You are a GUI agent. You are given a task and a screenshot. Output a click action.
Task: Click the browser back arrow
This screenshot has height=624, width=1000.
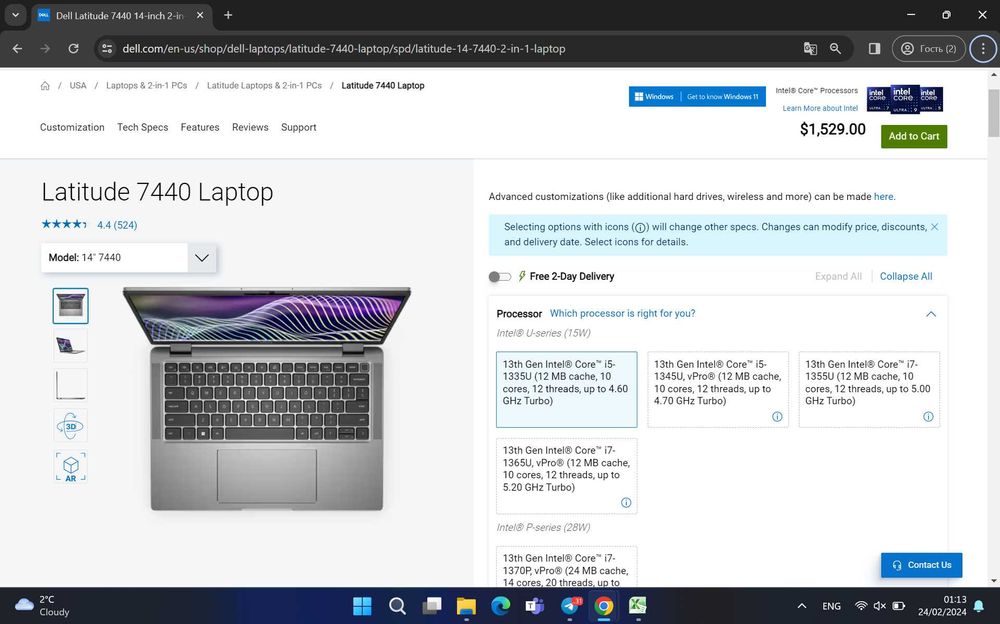pos(17,48)
